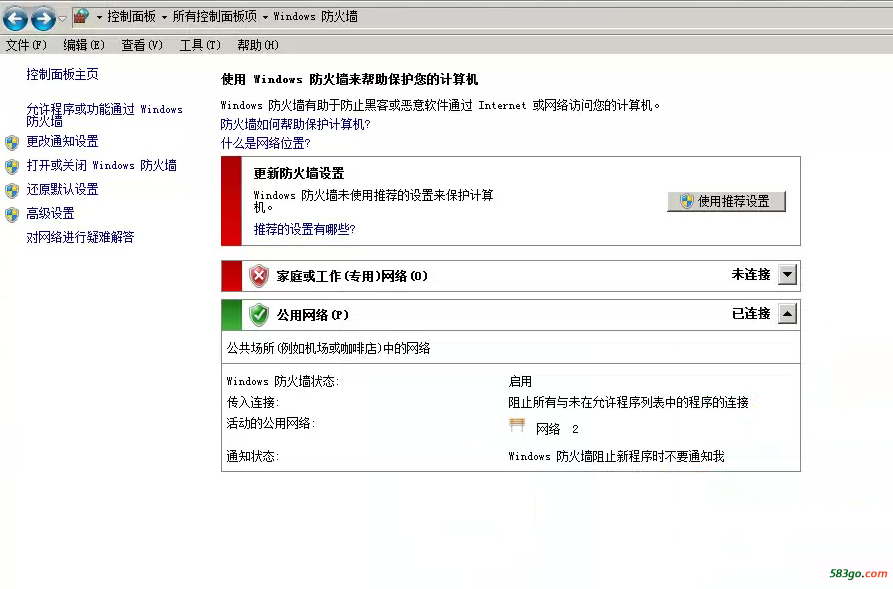Click 未连接 status text
The width and height of the screenshot is (893, 589).
click(x=751, y=275)
